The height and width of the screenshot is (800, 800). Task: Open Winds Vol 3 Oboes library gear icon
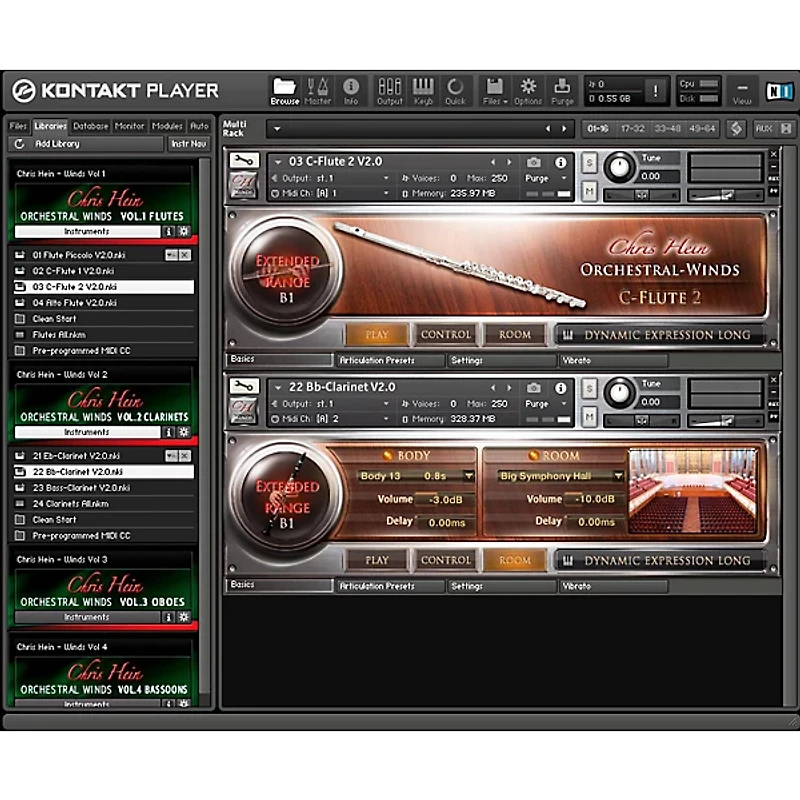[184, 617]
